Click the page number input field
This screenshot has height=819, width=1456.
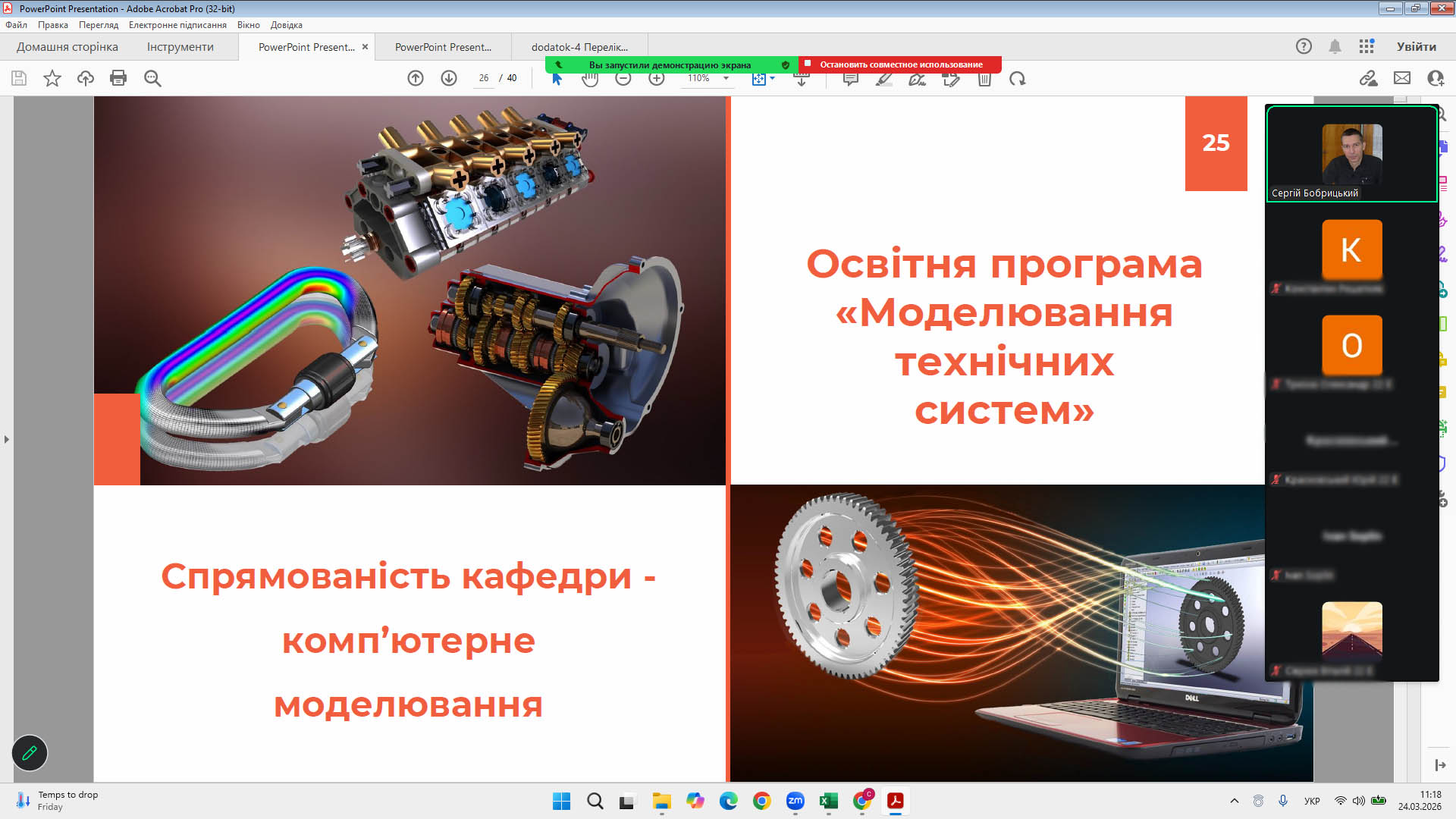(x=483, y=78)
